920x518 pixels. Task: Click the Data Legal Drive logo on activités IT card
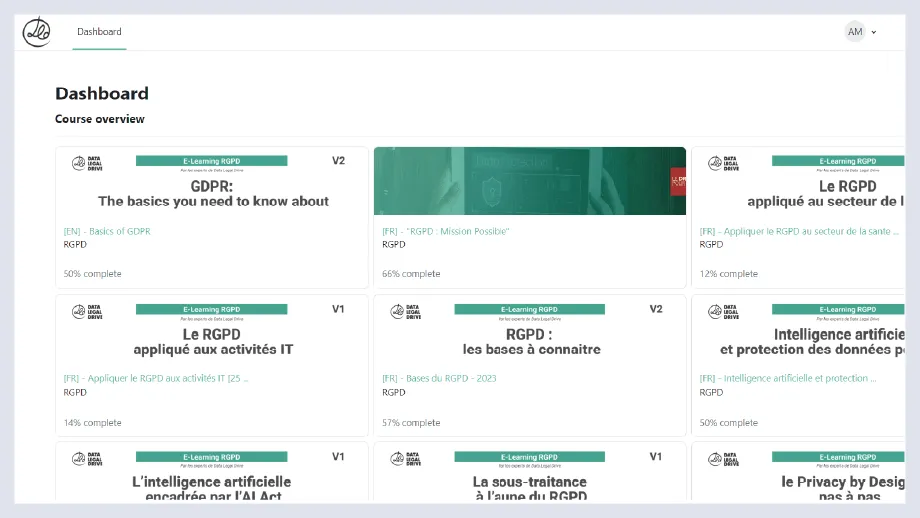tap(87, 312)
